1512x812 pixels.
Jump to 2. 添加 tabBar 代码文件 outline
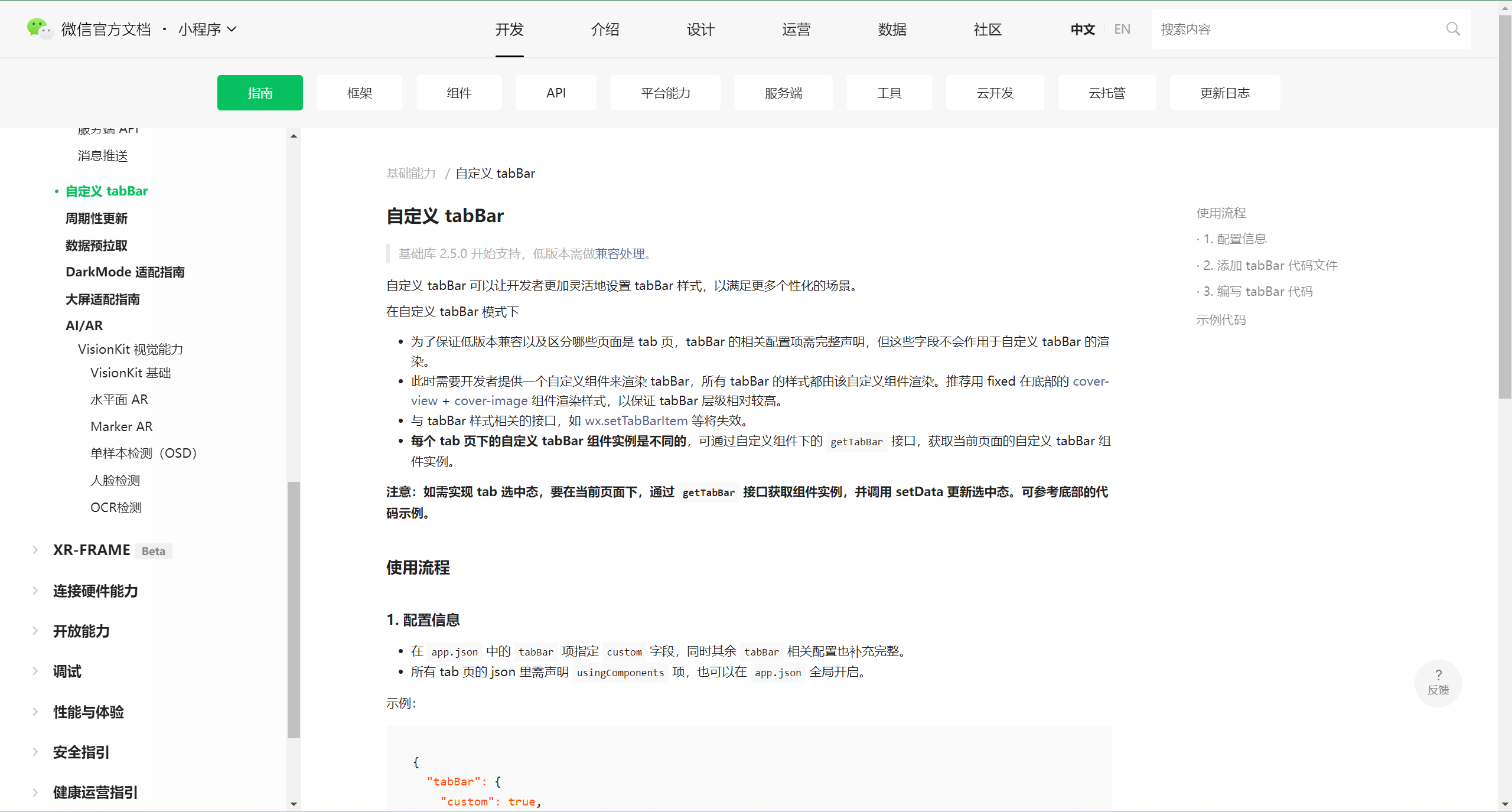point(1270,265)
